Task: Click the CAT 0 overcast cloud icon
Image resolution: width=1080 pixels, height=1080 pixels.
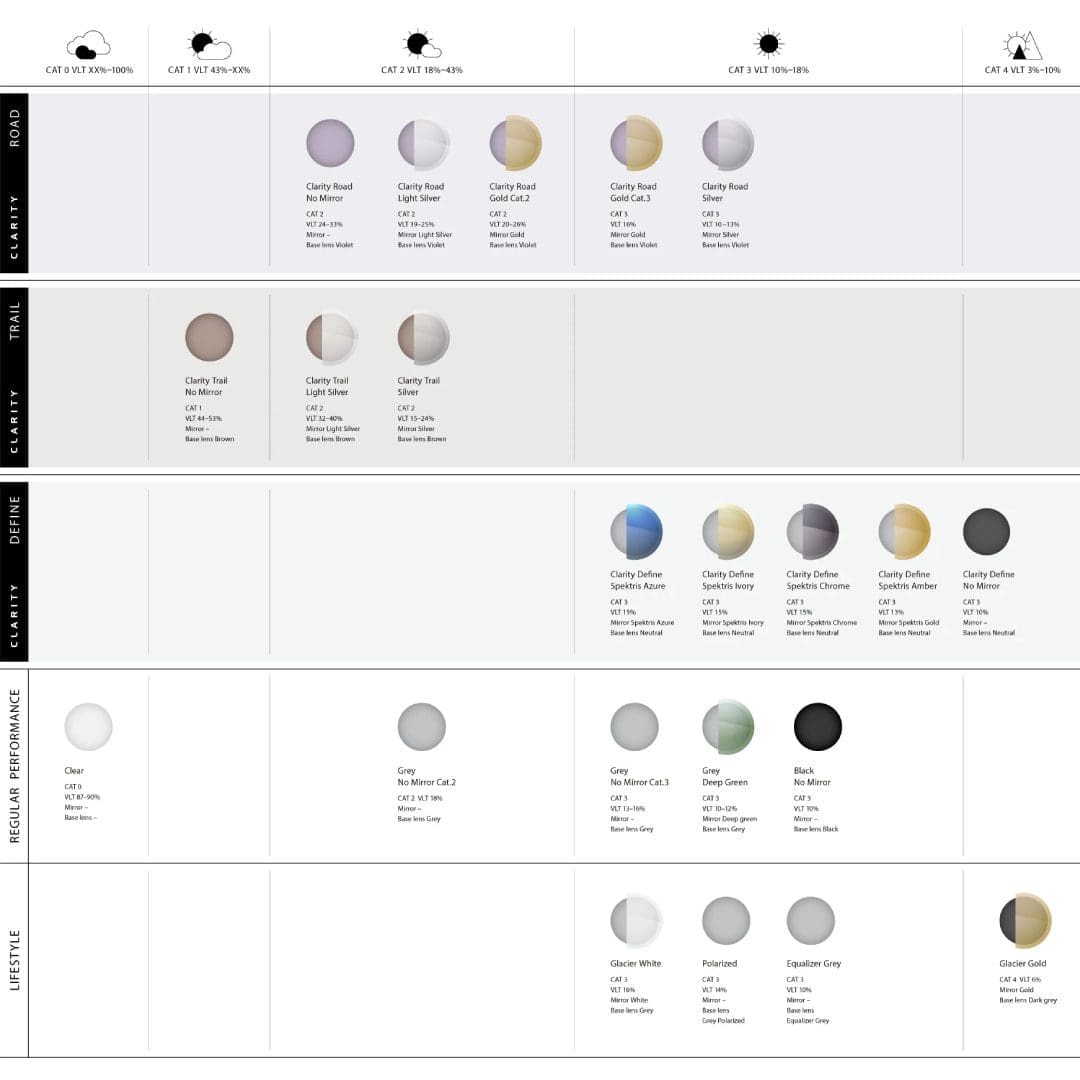Action: click(88, 45)
